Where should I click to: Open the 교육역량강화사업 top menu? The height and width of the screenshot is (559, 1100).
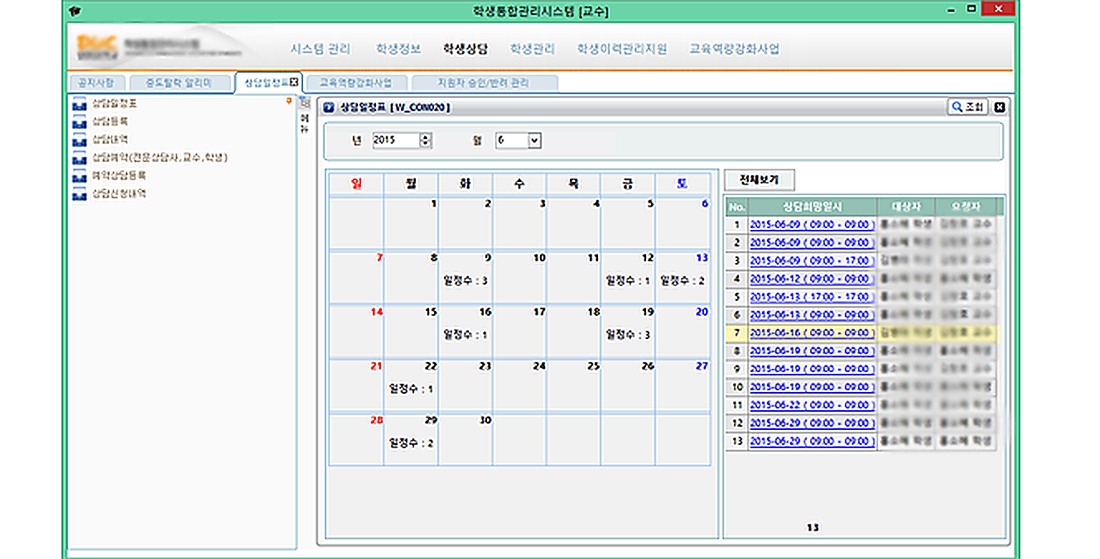(734, 49)
